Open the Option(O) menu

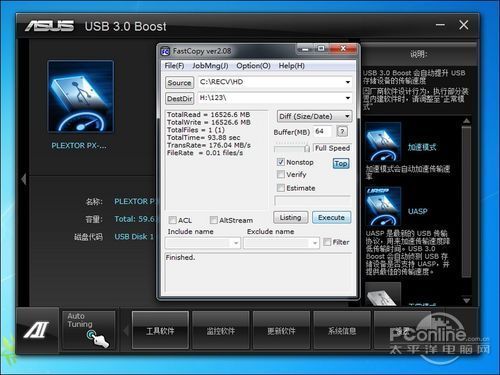pyautogui.click(x=253, y=66)
